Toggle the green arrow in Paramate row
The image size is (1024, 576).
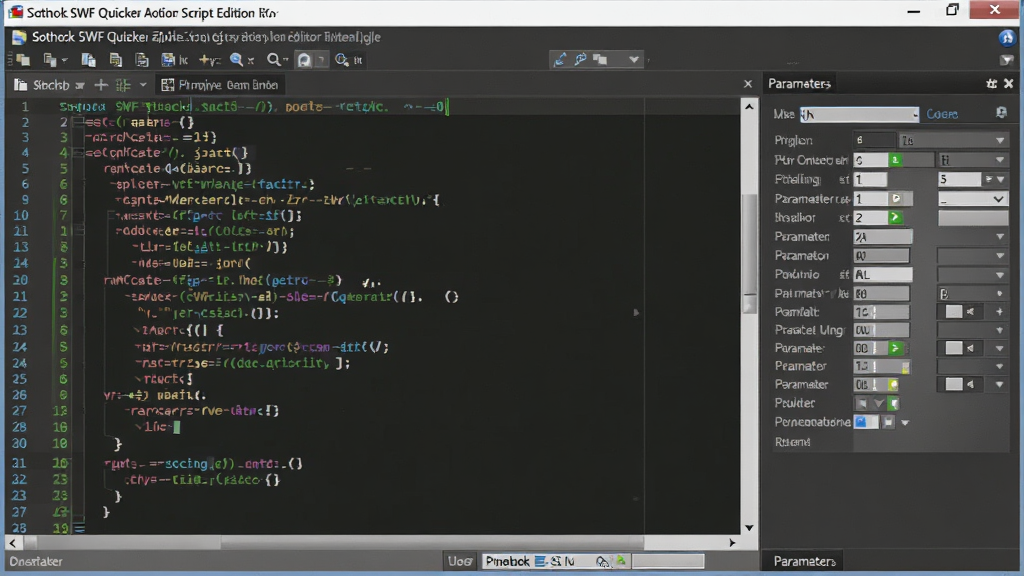pos(895,349)
